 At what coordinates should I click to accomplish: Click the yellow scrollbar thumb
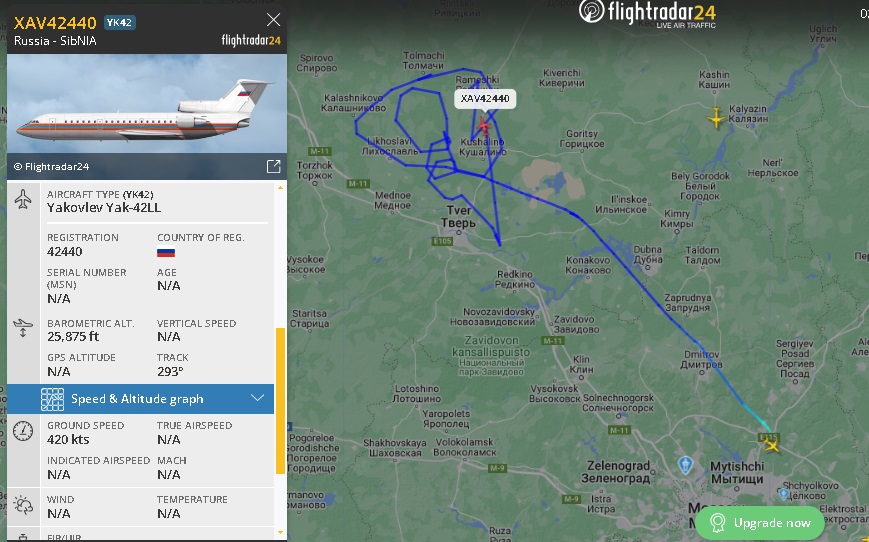tap(280, 401)
